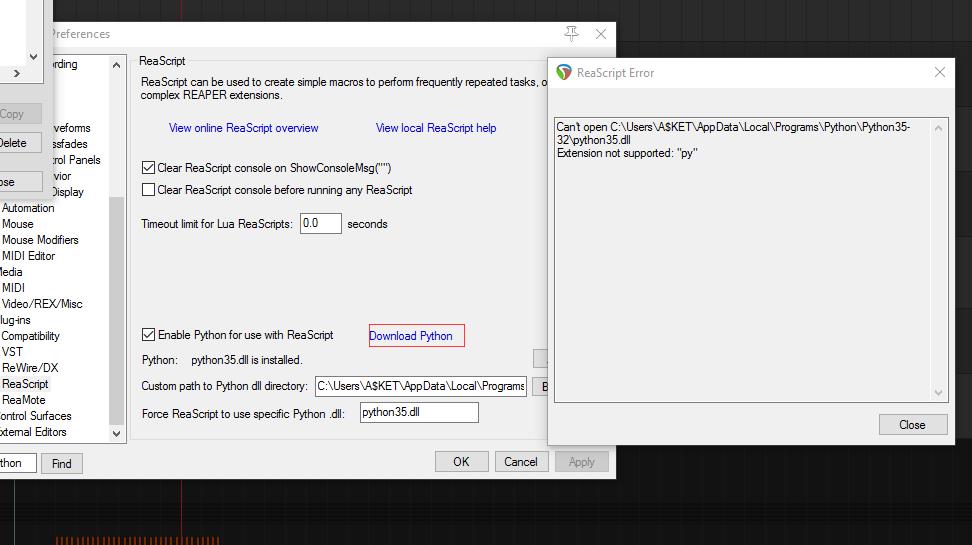The image size is (972, 545).
Task: Select ReaMote in the preferences tree
Action: (x=24, y=400)
